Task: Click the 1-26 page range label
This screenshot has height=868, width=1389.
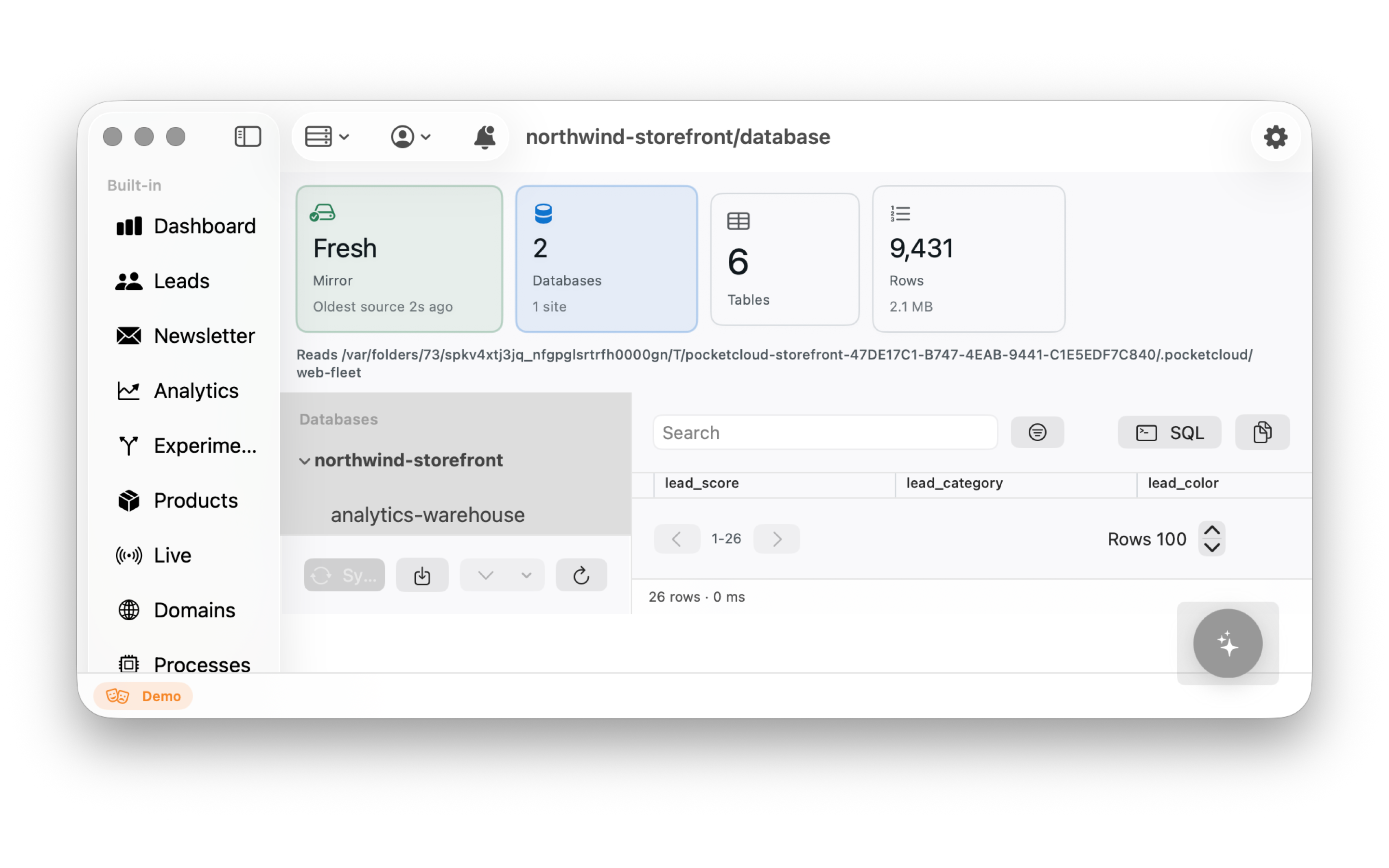Action: pos(726,539)
